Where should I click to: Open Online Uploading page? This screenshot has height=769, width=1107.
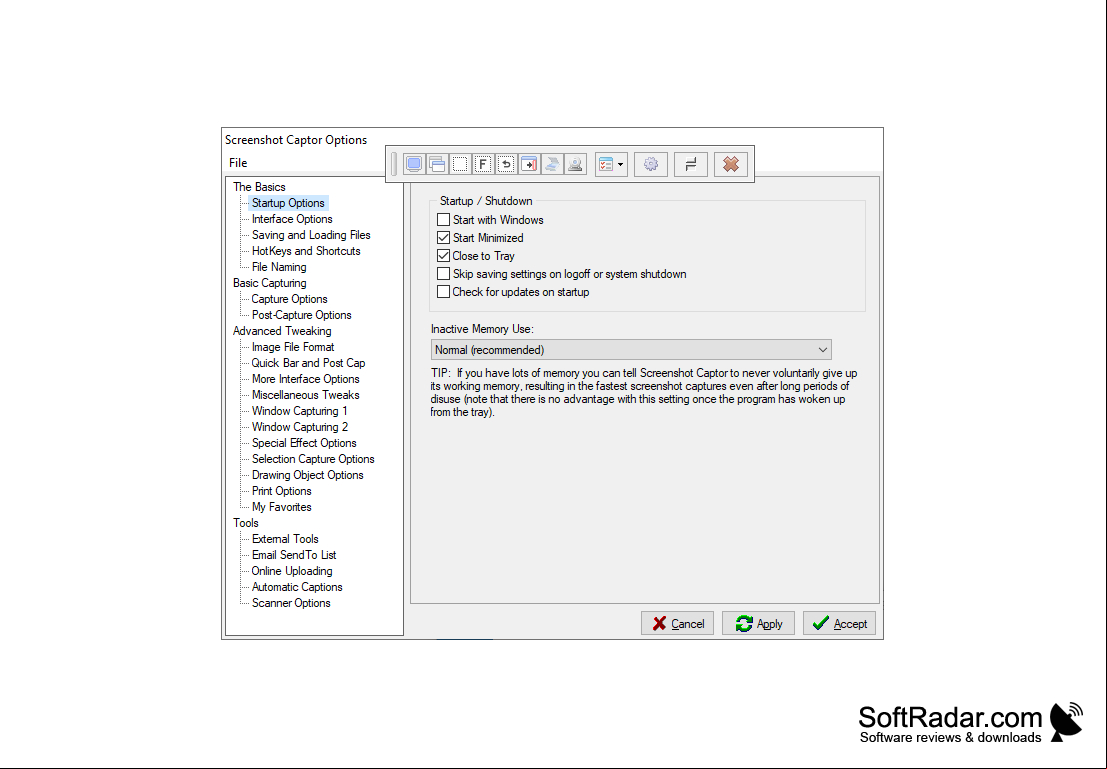[x=292, y=571]
